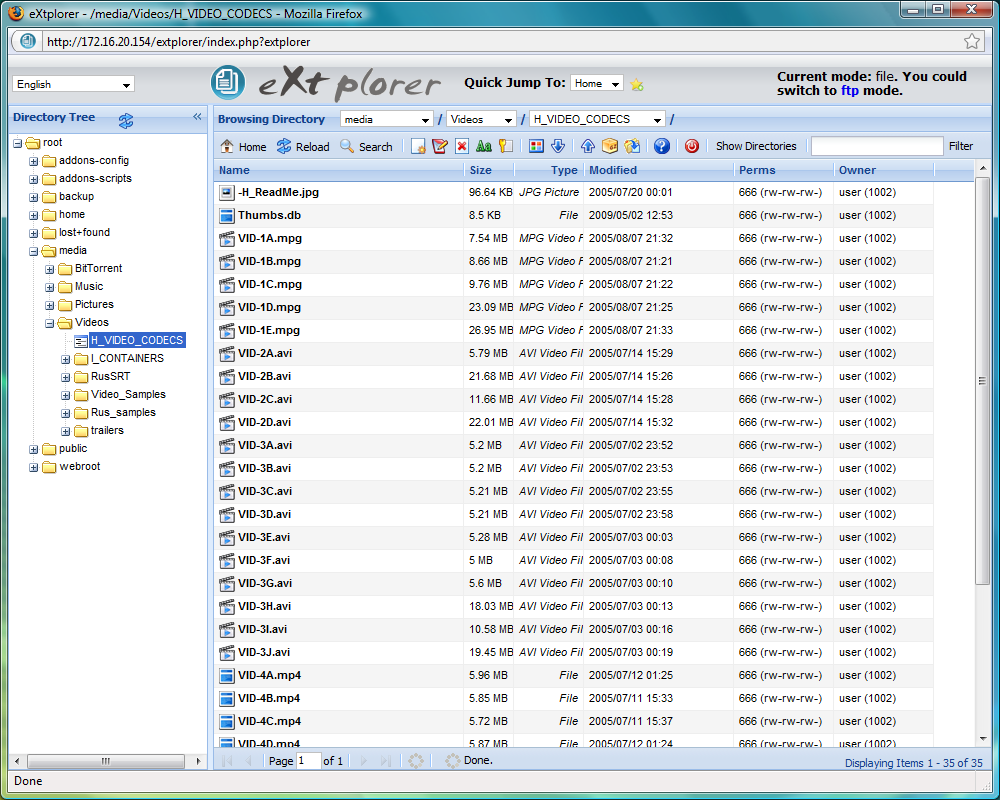Open the media path dropdown
Viewport: 1000px width, 800px height.
386,119
